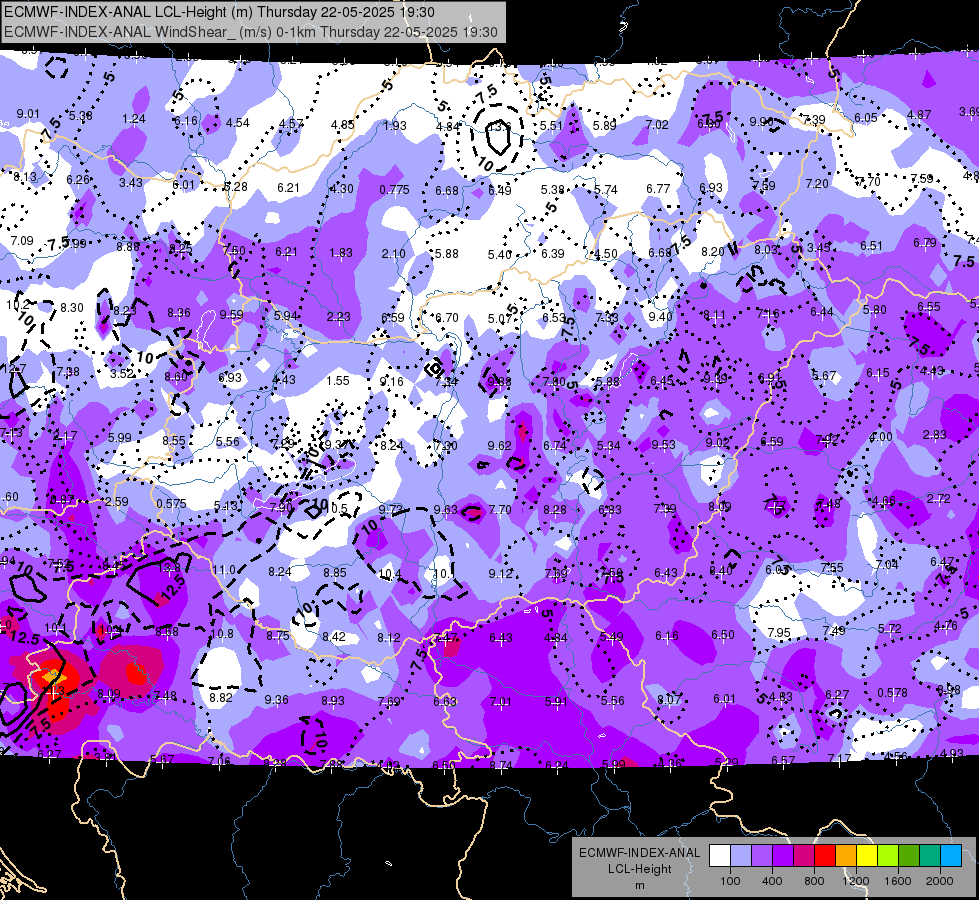Pick the yellow legend color swatch
This screenshot has width=979, height=900.
867,856
